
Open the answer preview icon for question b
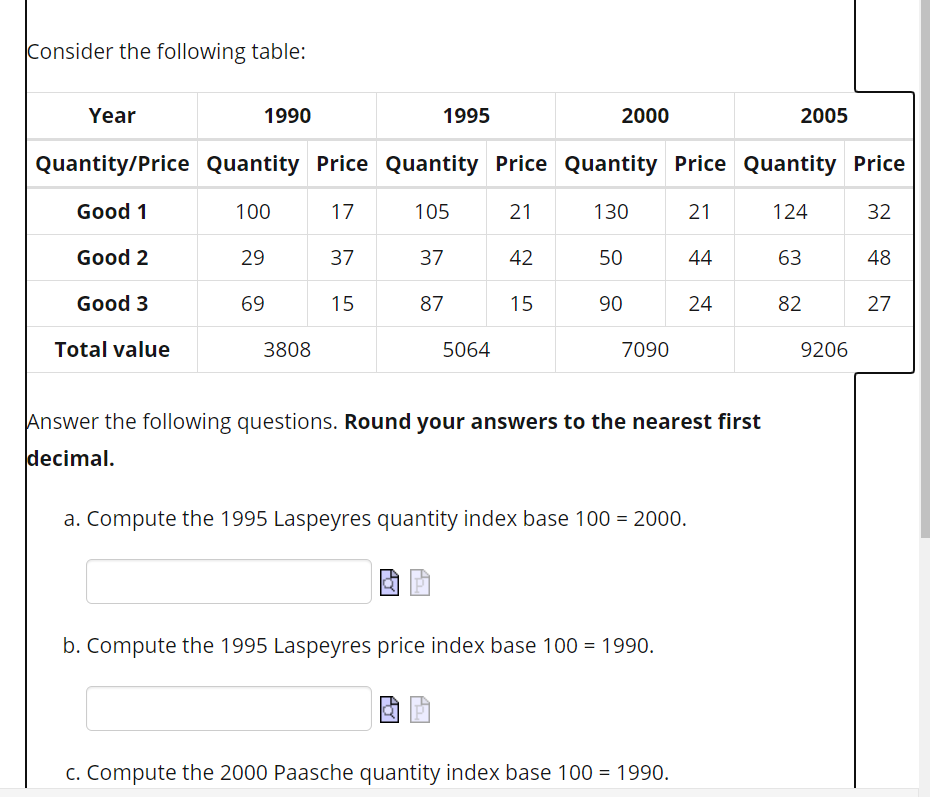tap(389, 709)
